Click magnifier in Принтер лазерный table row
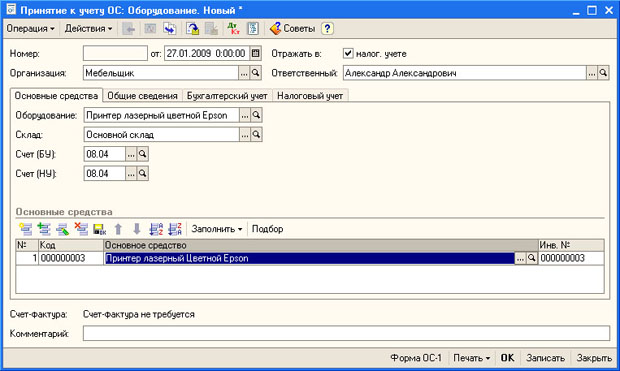This screenshot has width=620, height=371. (532, 258)
